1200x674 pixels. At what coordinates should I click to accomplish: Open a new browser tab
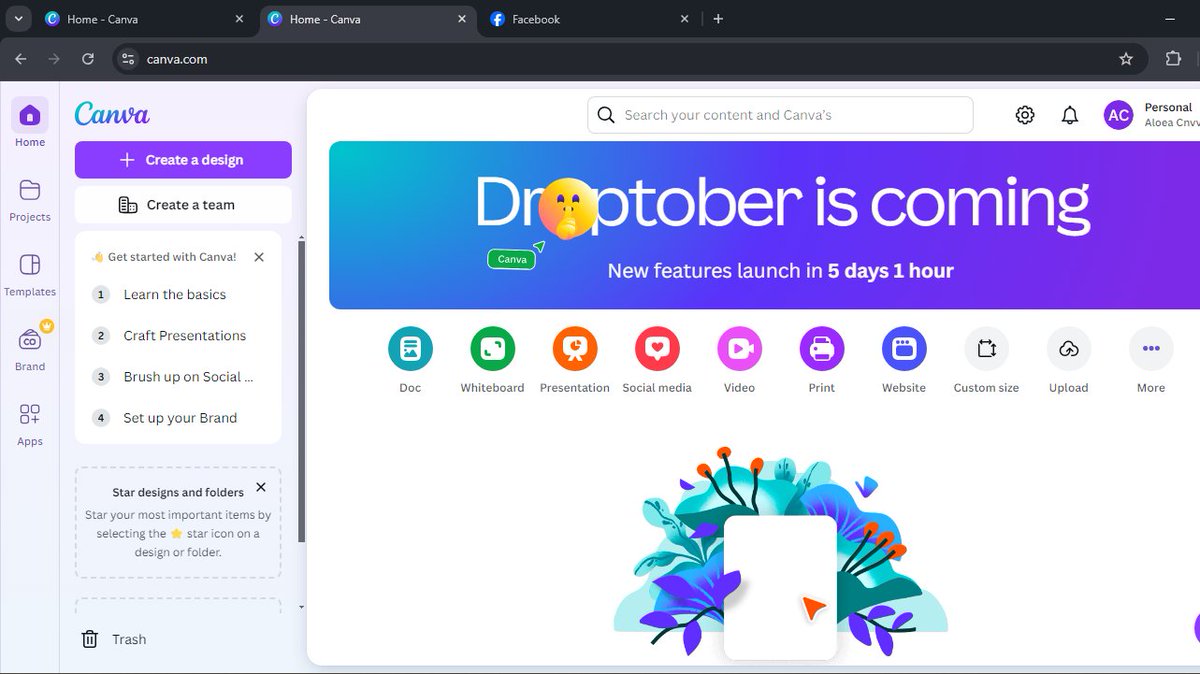pos(718,19)
